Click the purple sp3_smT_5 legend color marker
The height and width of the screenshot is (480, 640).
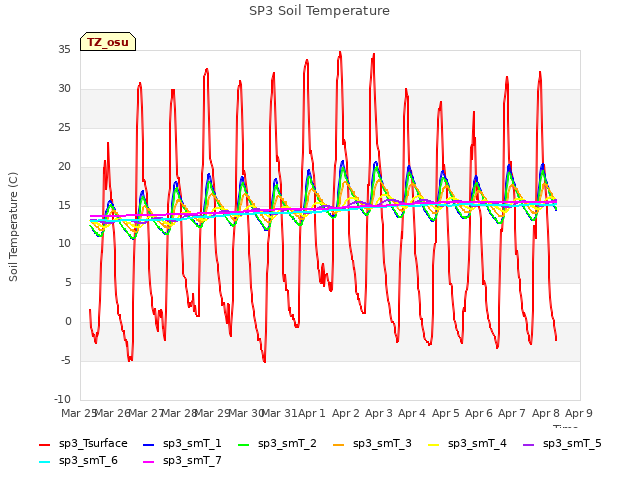point(528,444)
